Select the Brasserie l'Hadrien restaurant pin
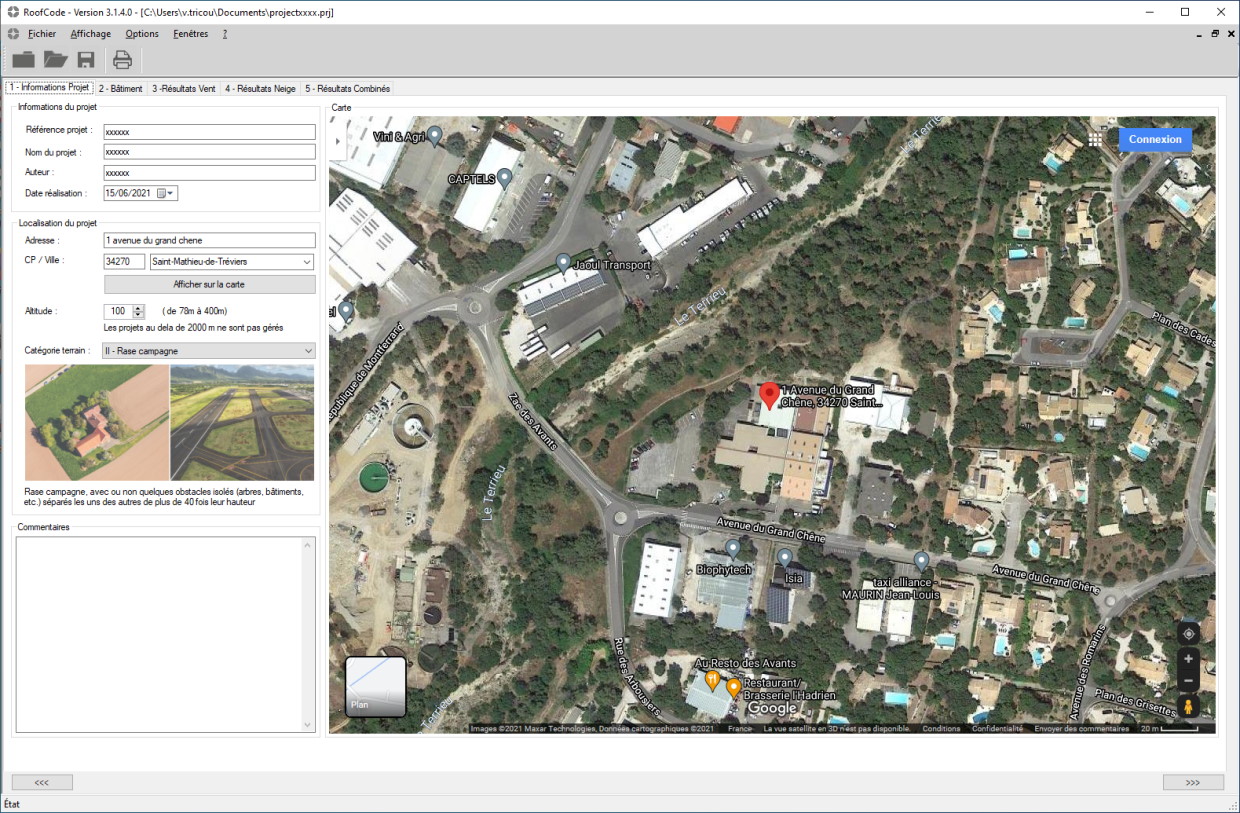The height and width of the screenshot is (813, 1240). (x=733, y=688)
